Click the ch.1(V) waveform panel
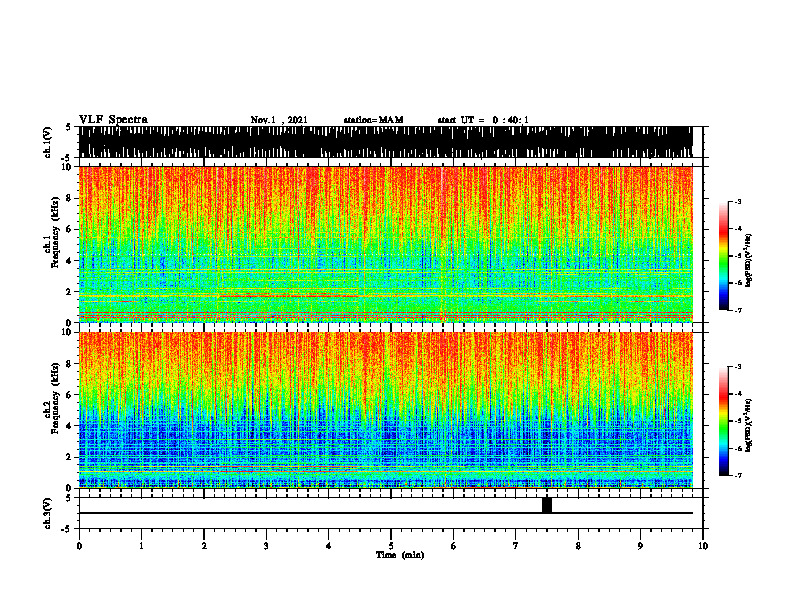Viewport: 792px width, 612px height. pyautogui.click(x=385, y=142)
